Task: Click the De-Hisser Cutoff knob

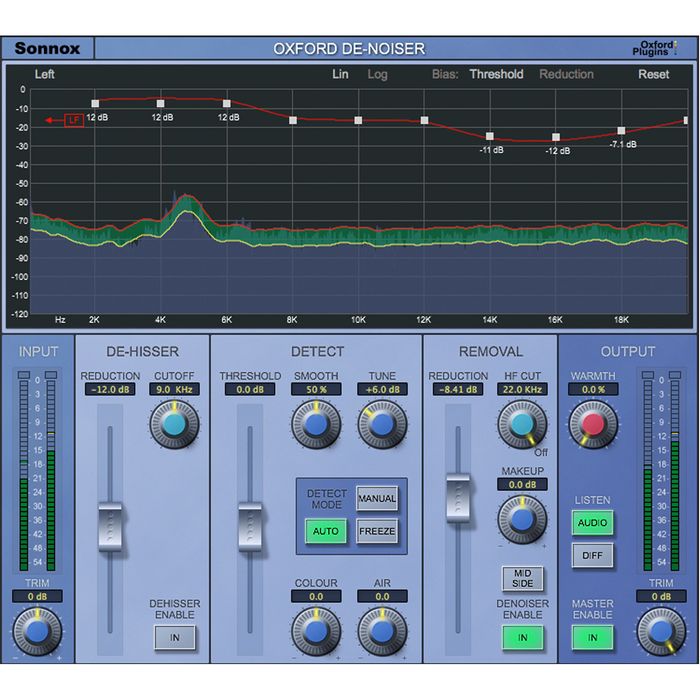Action: 175,424
